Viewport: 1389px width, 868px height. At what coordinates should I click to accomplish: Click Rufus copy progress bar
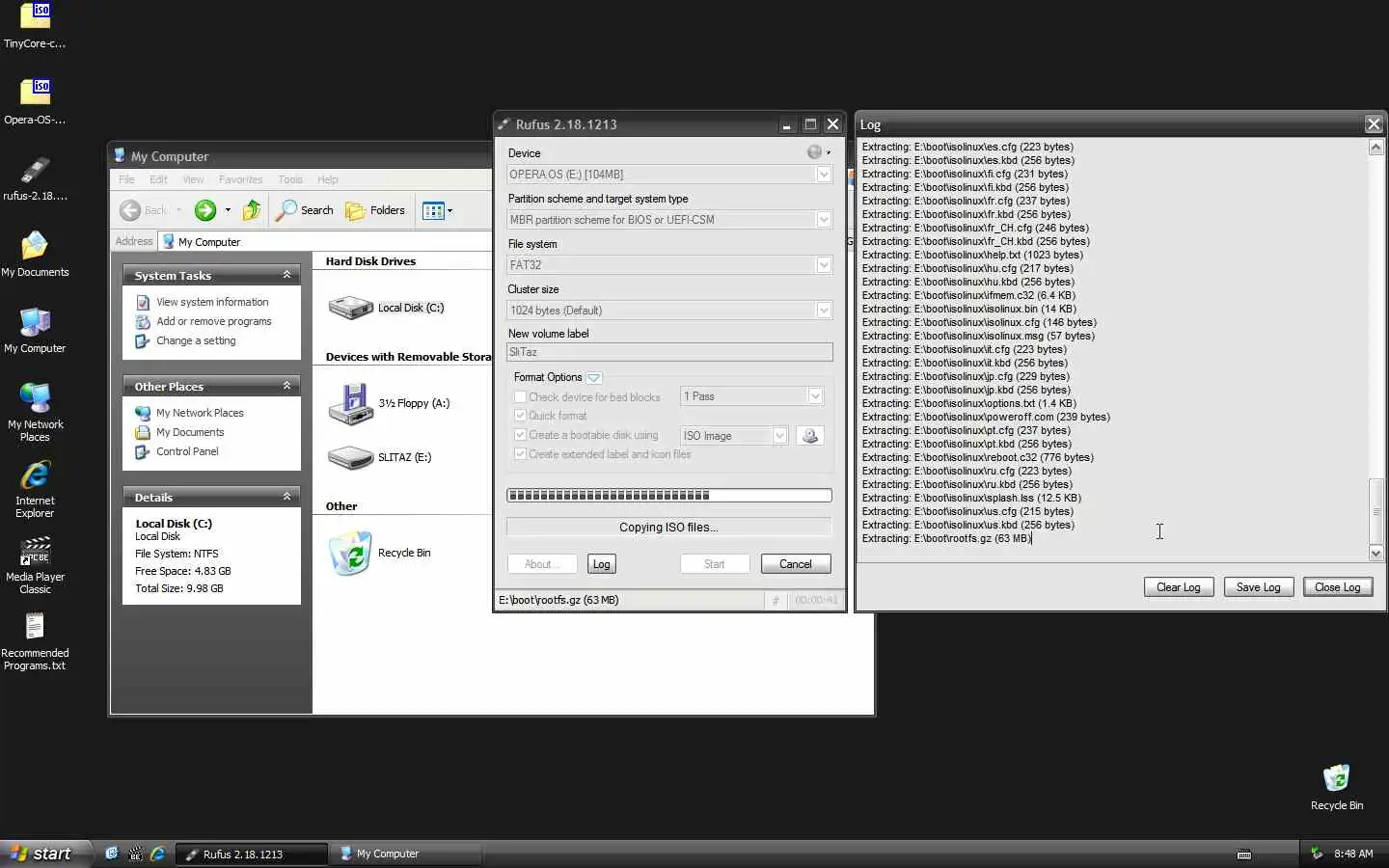[669, 496]
